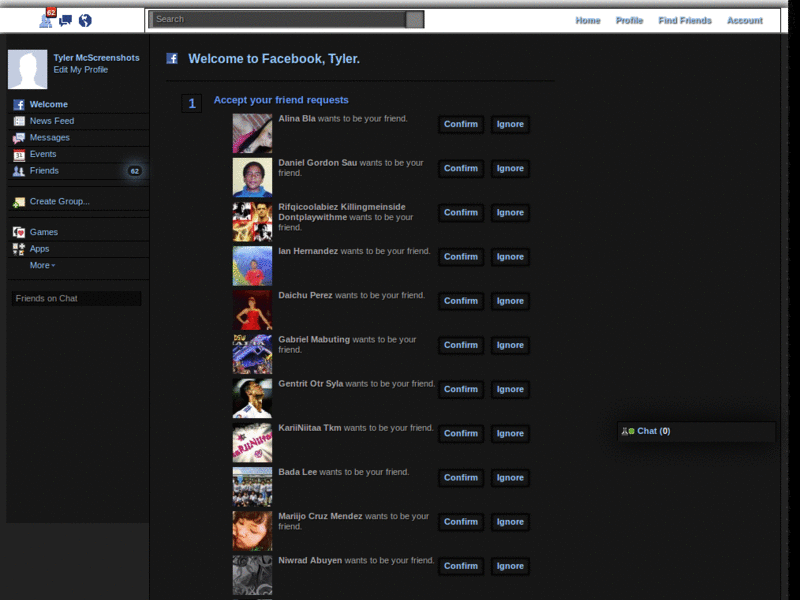The image size is (800, 600).
Task: Confirm Rifqicoolabiez Killingmeinside's request
Action: point(461,213)
